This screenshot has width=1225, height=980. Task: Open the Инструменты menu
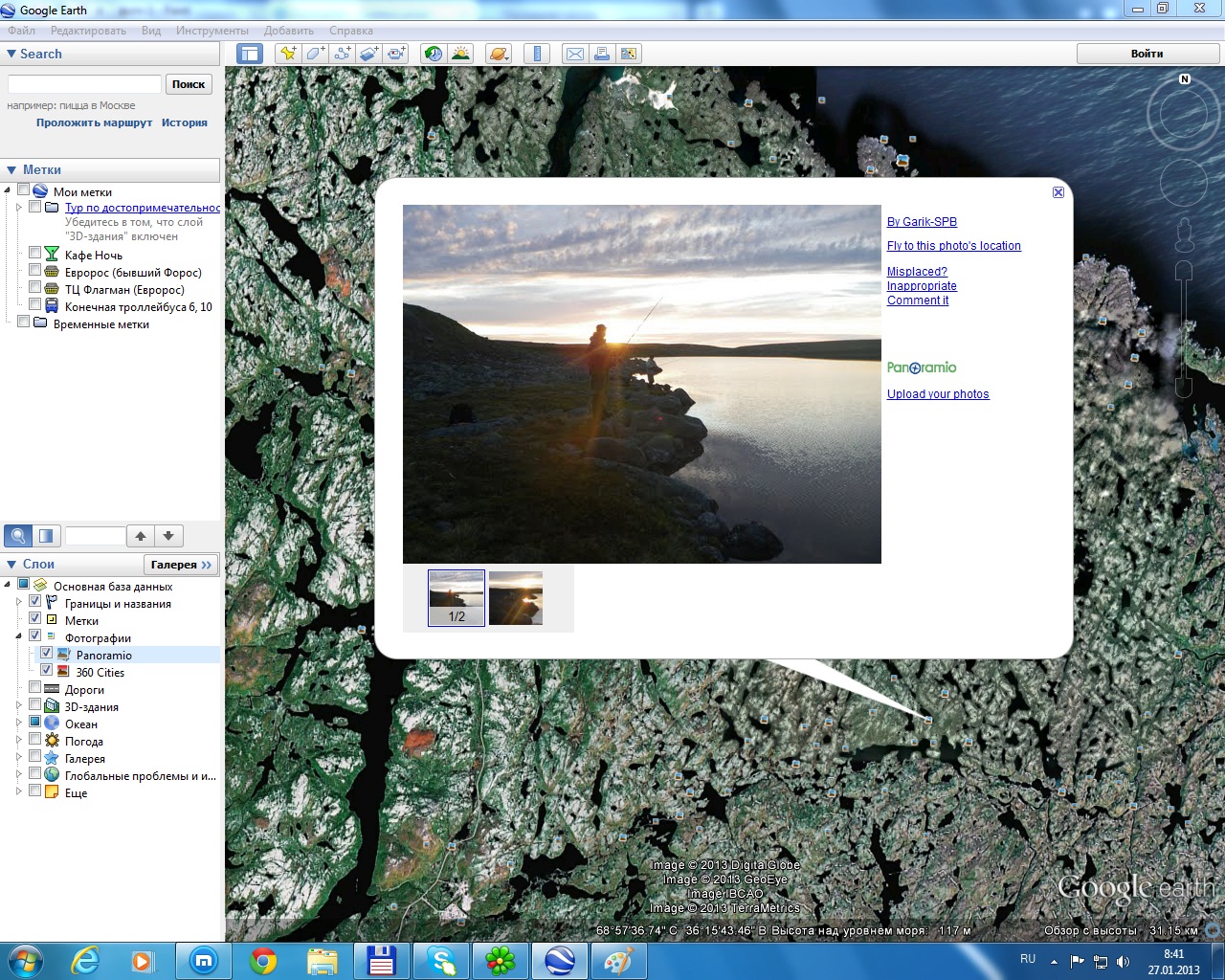(x=212, y=31)
